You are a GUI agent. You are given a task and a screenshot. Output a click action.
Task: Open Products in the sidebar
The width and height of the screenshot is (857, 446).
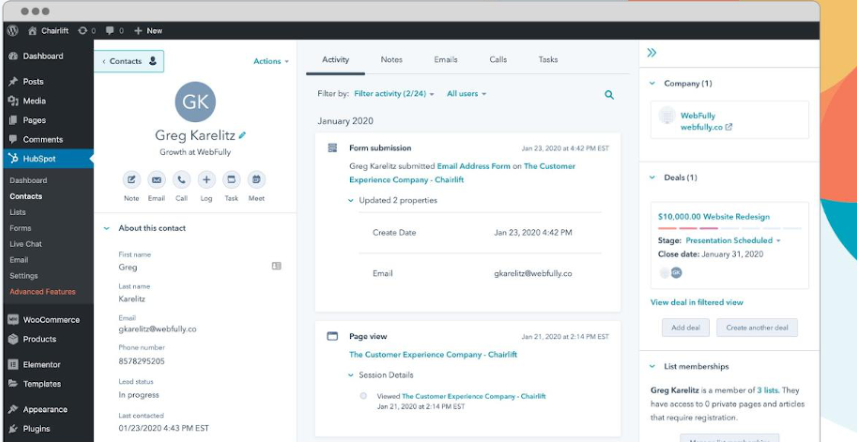[32, 339]
